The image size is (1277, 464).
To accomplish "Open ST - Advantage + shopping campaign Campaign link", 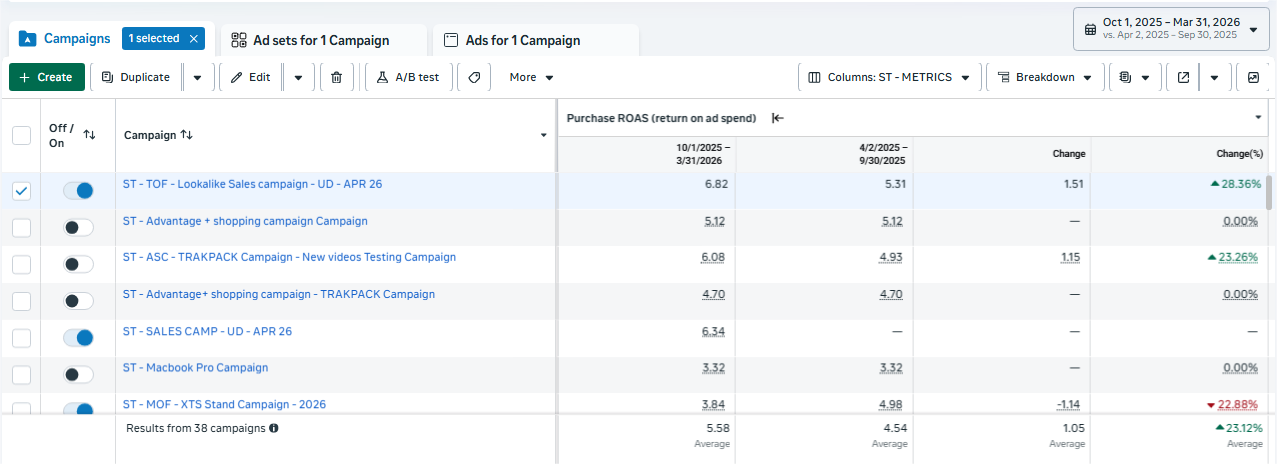I will point(245,221).
